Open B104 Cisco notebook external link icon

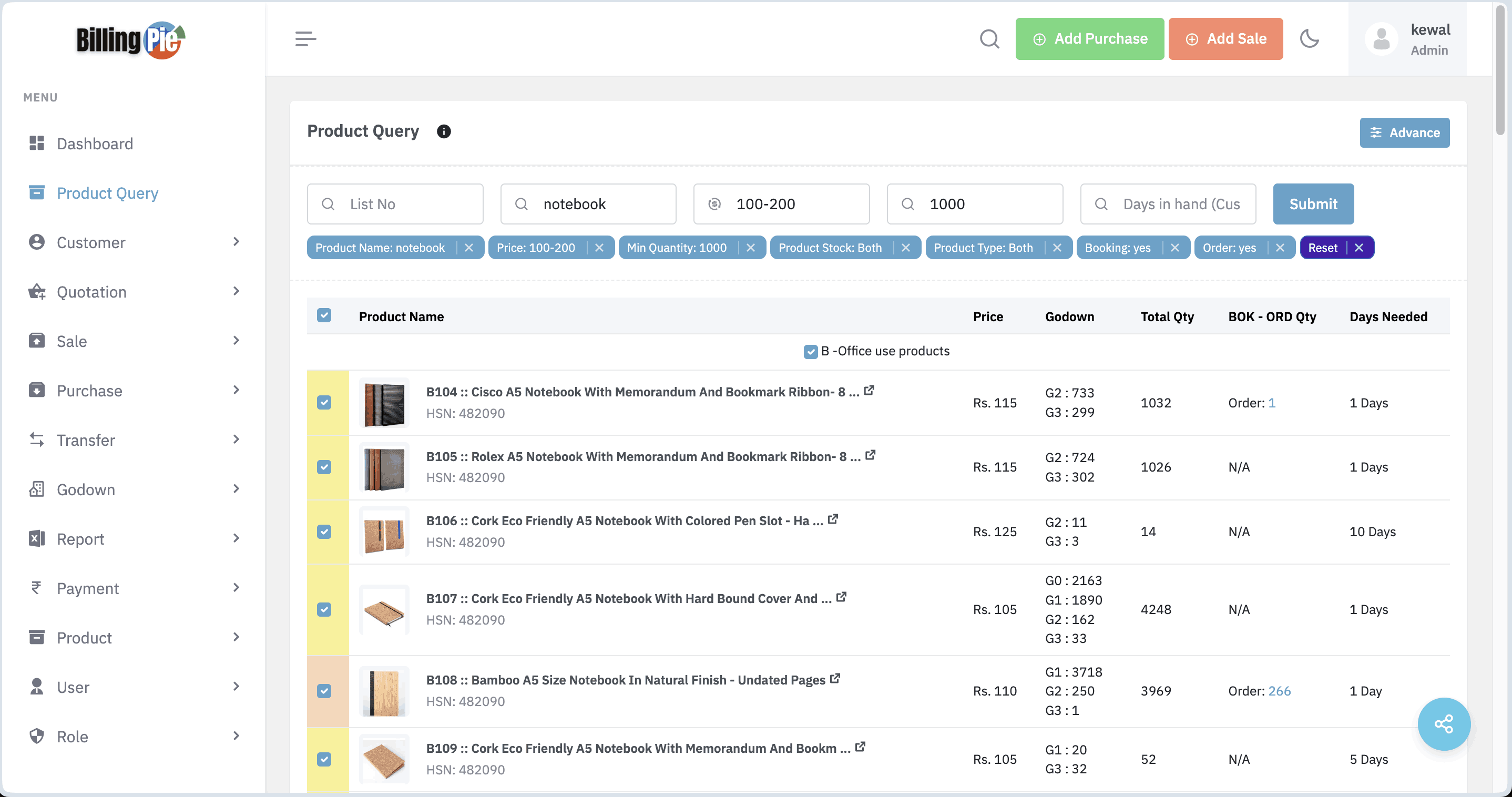point(869,390)
